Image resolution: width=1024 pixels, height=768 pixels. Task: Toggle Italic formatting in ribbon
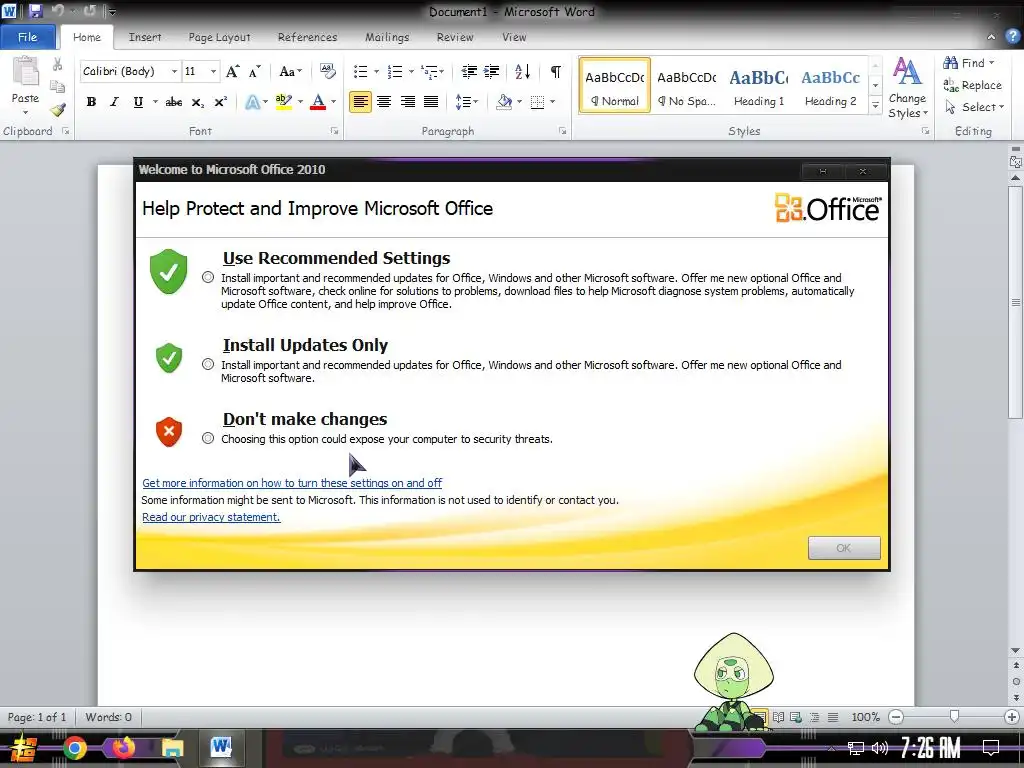pyautogui.click(x=114, y=102)
